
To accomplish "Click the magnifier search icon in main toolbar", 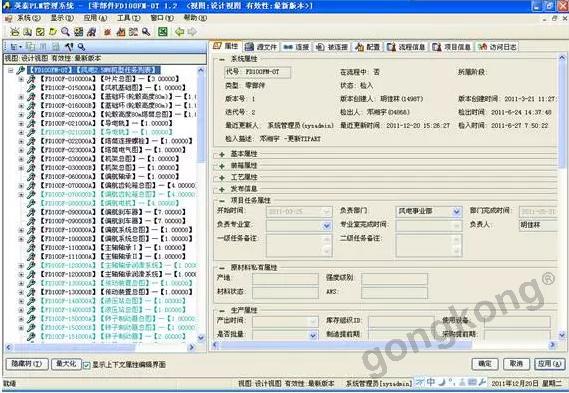I will (x=65, y=32).
